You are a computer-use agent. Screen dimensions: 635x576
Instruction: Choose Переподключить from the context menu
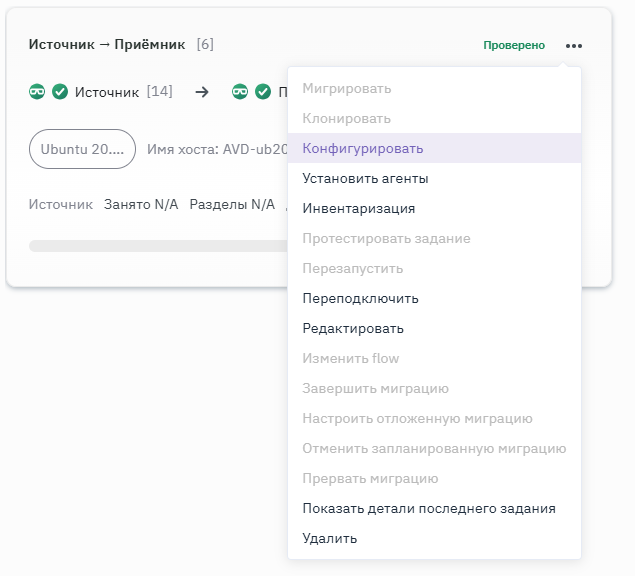tap(360, 298)
